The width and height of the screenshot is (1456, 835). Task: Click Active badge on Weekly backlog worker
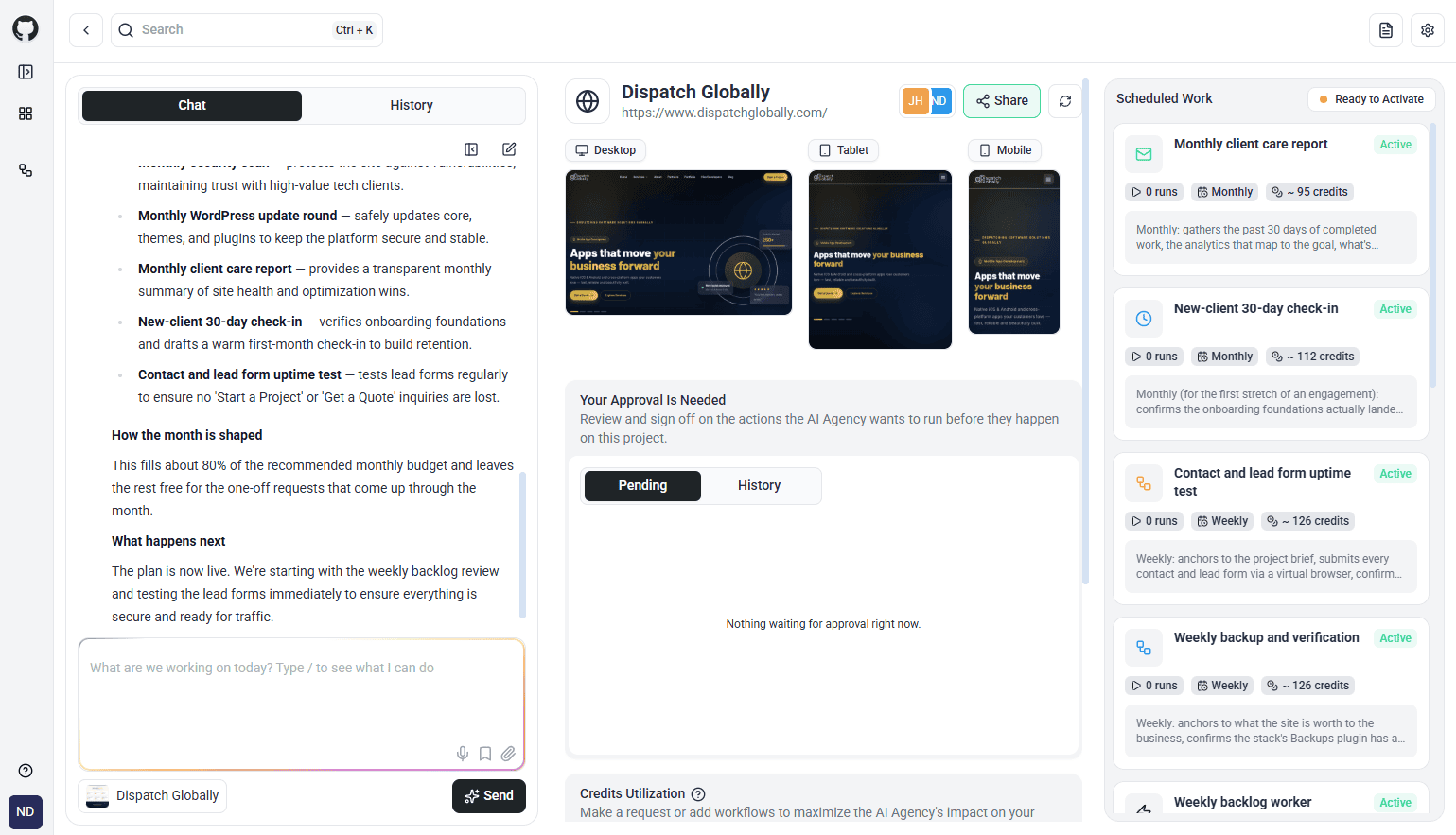click(1395, 803)
